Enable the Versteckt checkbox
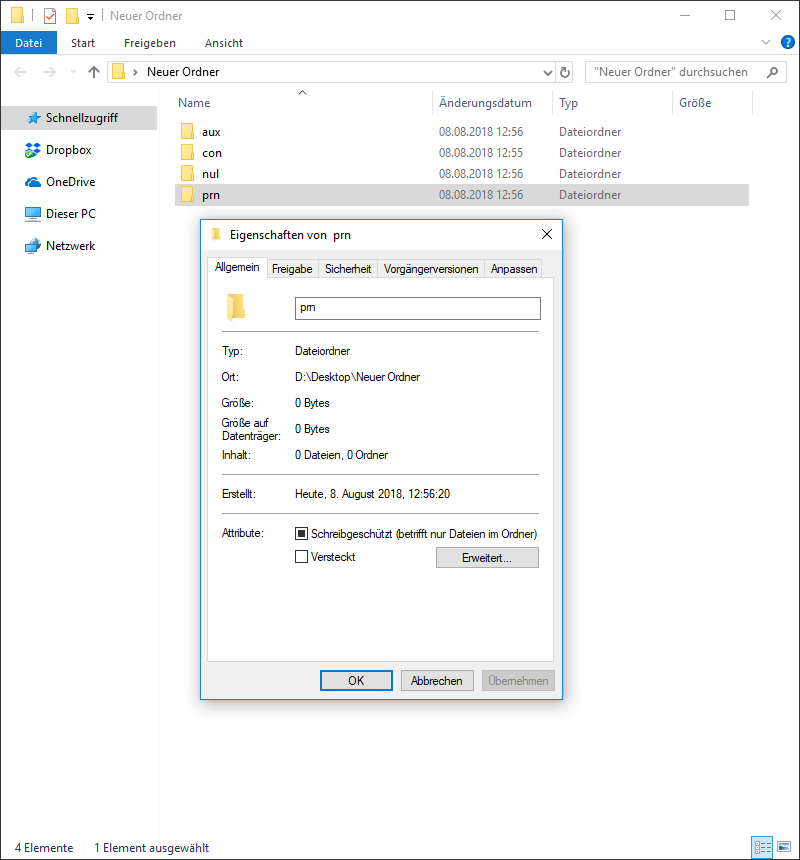800x860 pixels. click(301, 557)
